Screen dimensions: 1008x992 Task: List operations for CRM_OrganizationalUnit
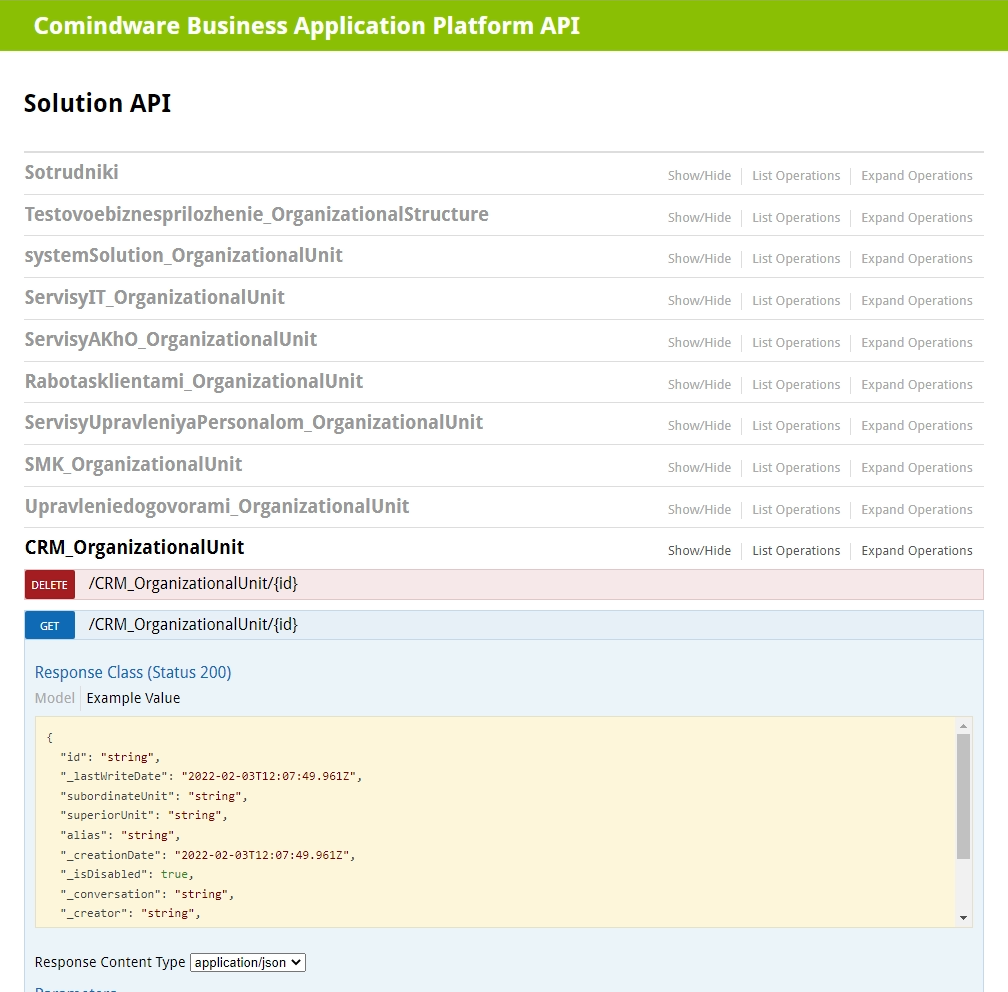pyautogui.click(x=796, y=550)
